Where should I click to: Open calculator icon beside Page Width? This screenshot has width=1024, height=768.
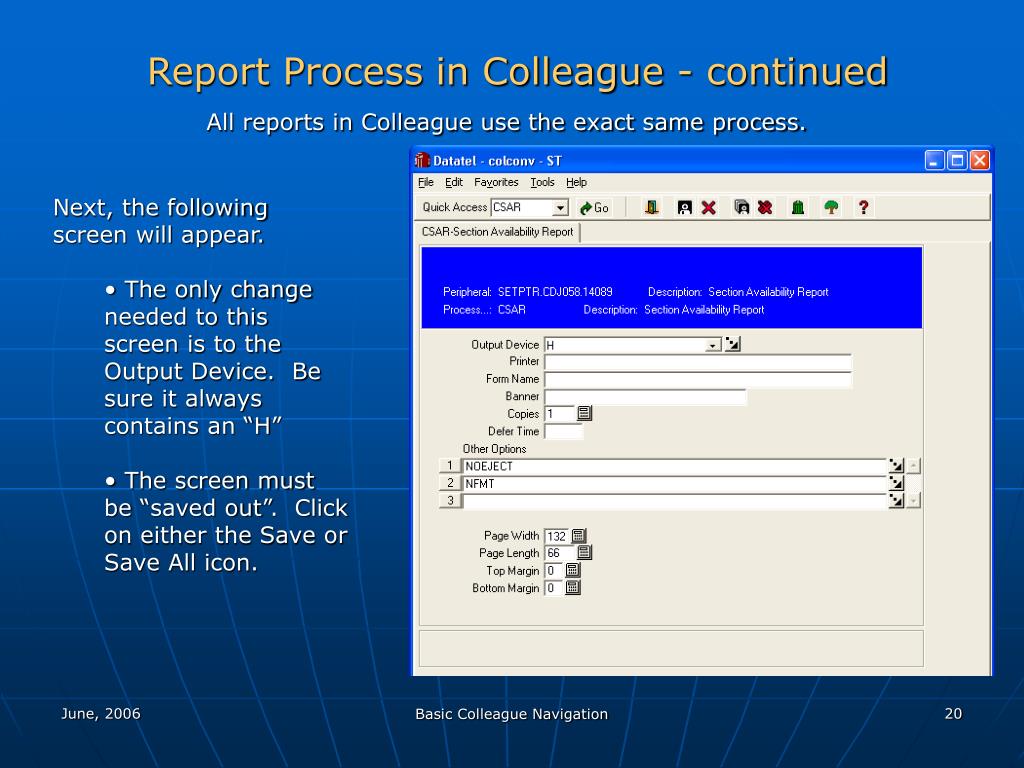tap(579, 536)
